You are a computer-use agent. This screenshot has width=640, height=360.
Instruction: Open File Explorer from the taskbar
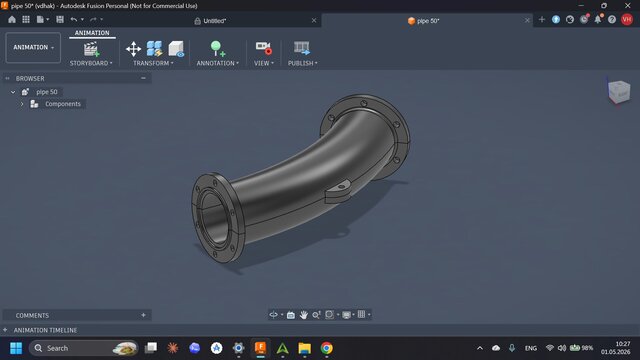tap(304, 348)
